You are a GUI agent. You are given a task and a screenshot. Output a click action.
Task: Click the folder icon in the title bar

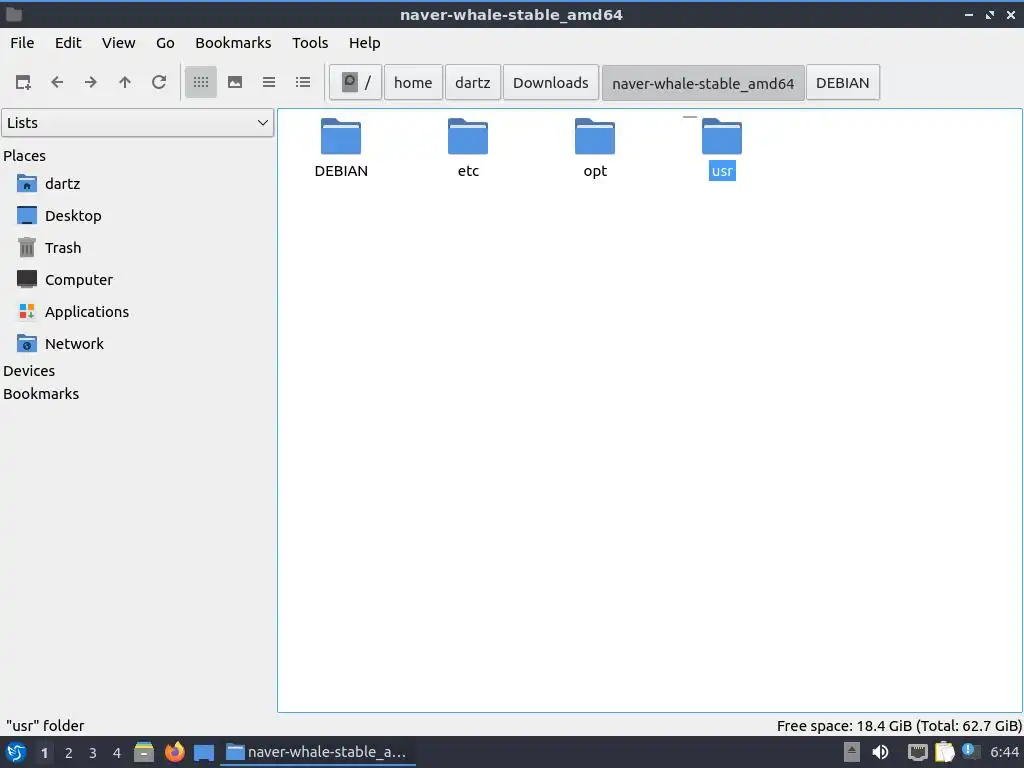(x=14, y=14)
